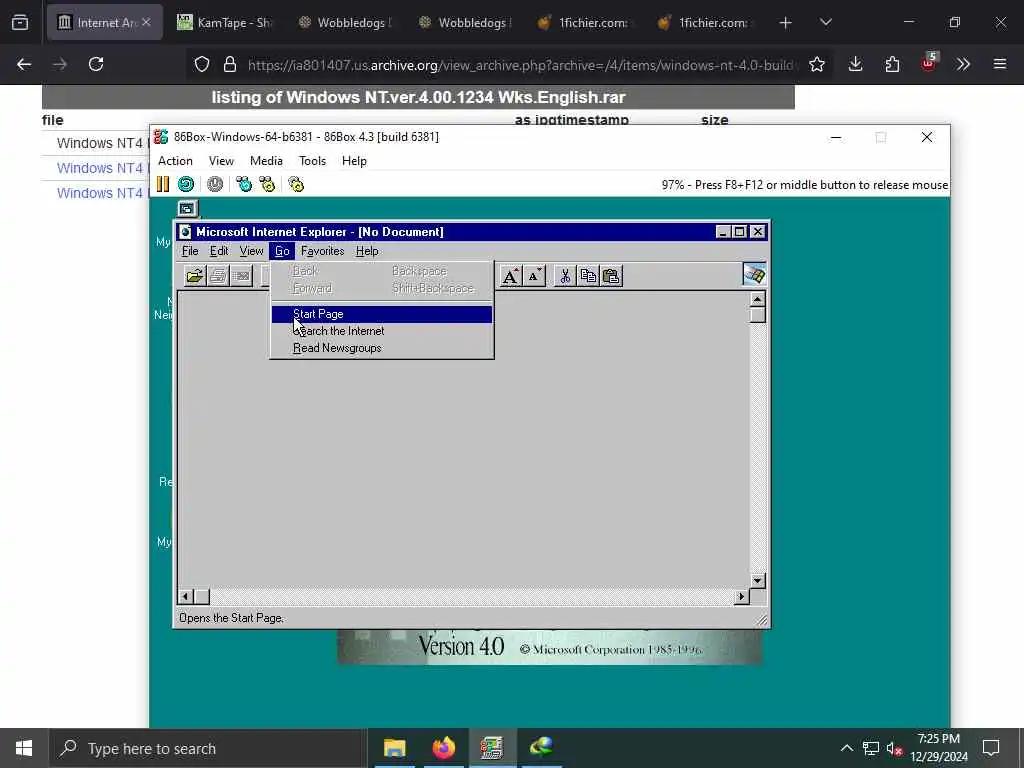The image size is (1024, 768).
Task: Click the smaller font icon in Internet Explorer
Action: pos(534,276)
